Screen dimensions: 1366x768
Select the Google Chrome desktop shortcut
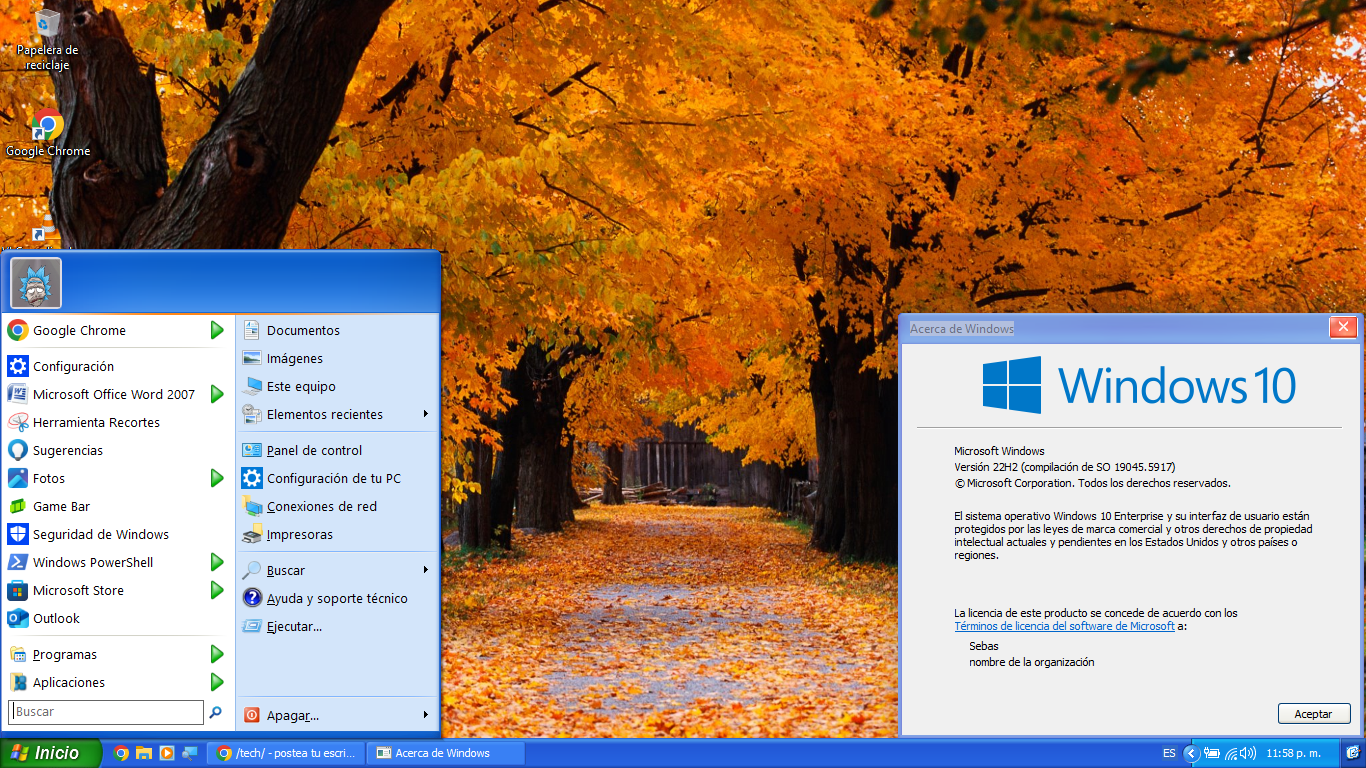[47, 133]
